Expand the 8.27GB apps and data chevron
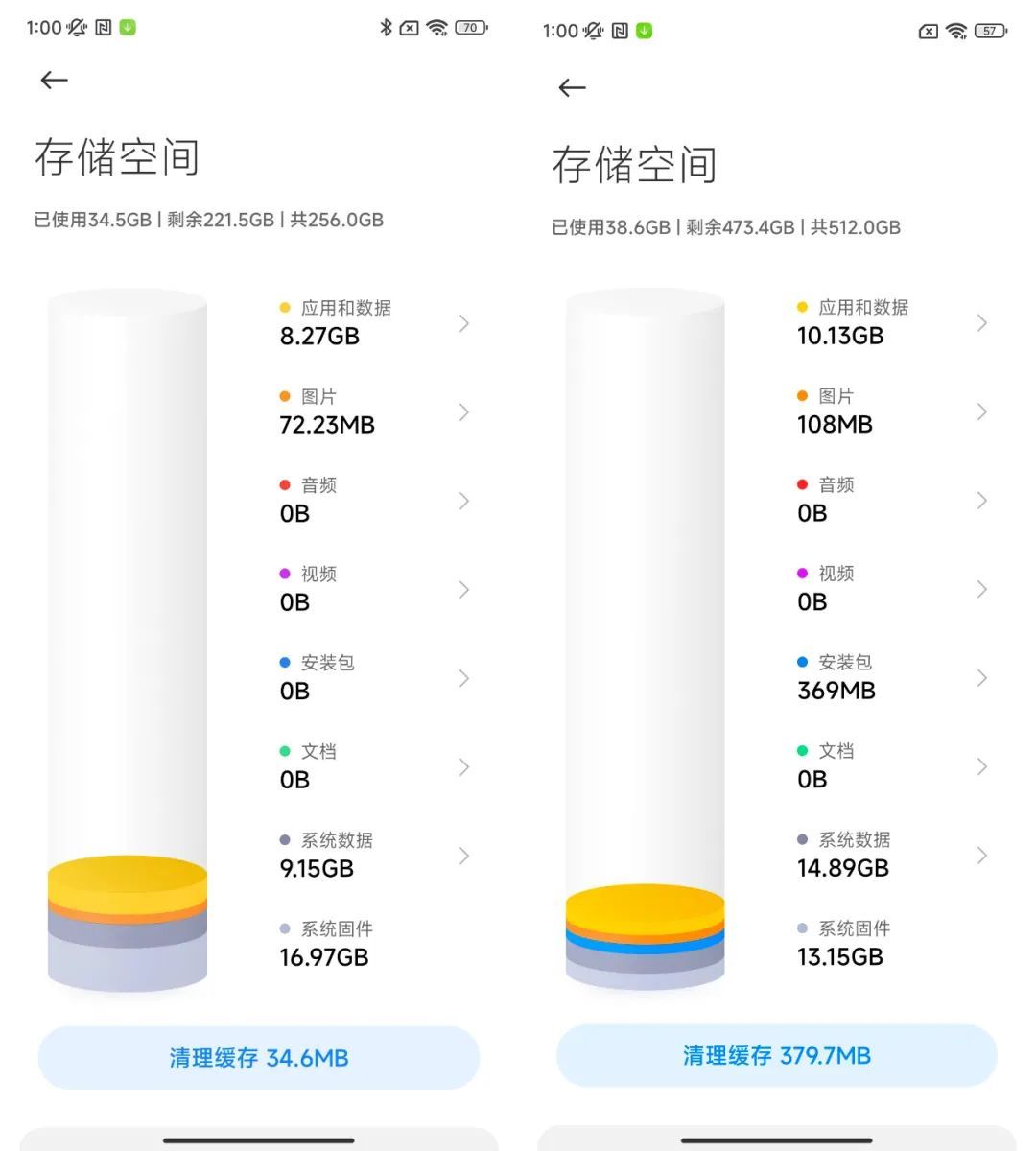 (464, 323)
